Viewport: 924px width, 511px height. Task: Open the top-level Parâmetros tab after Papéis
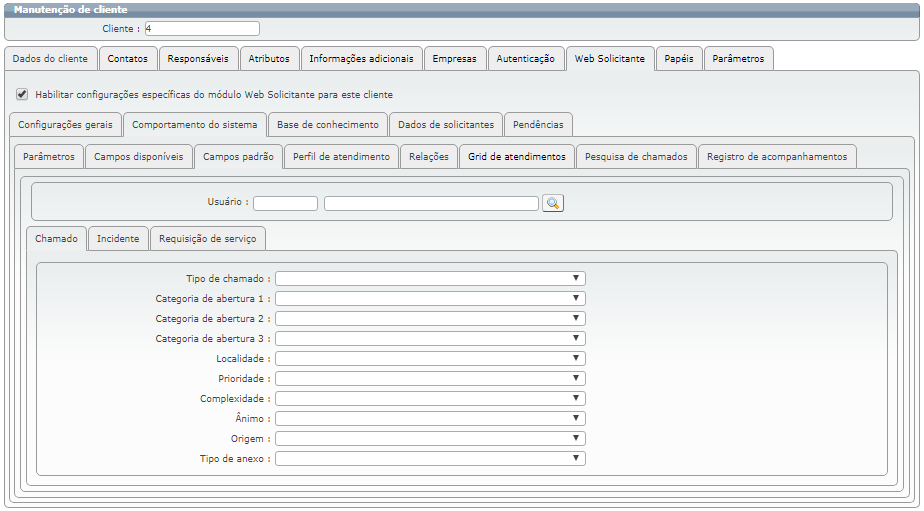point(738,59)
